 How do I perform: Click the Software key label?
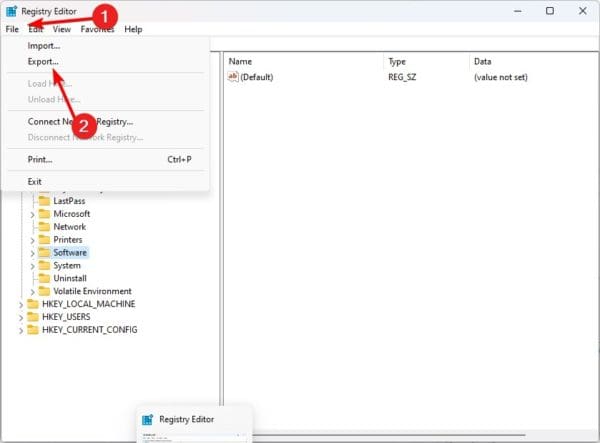[70, 252]
